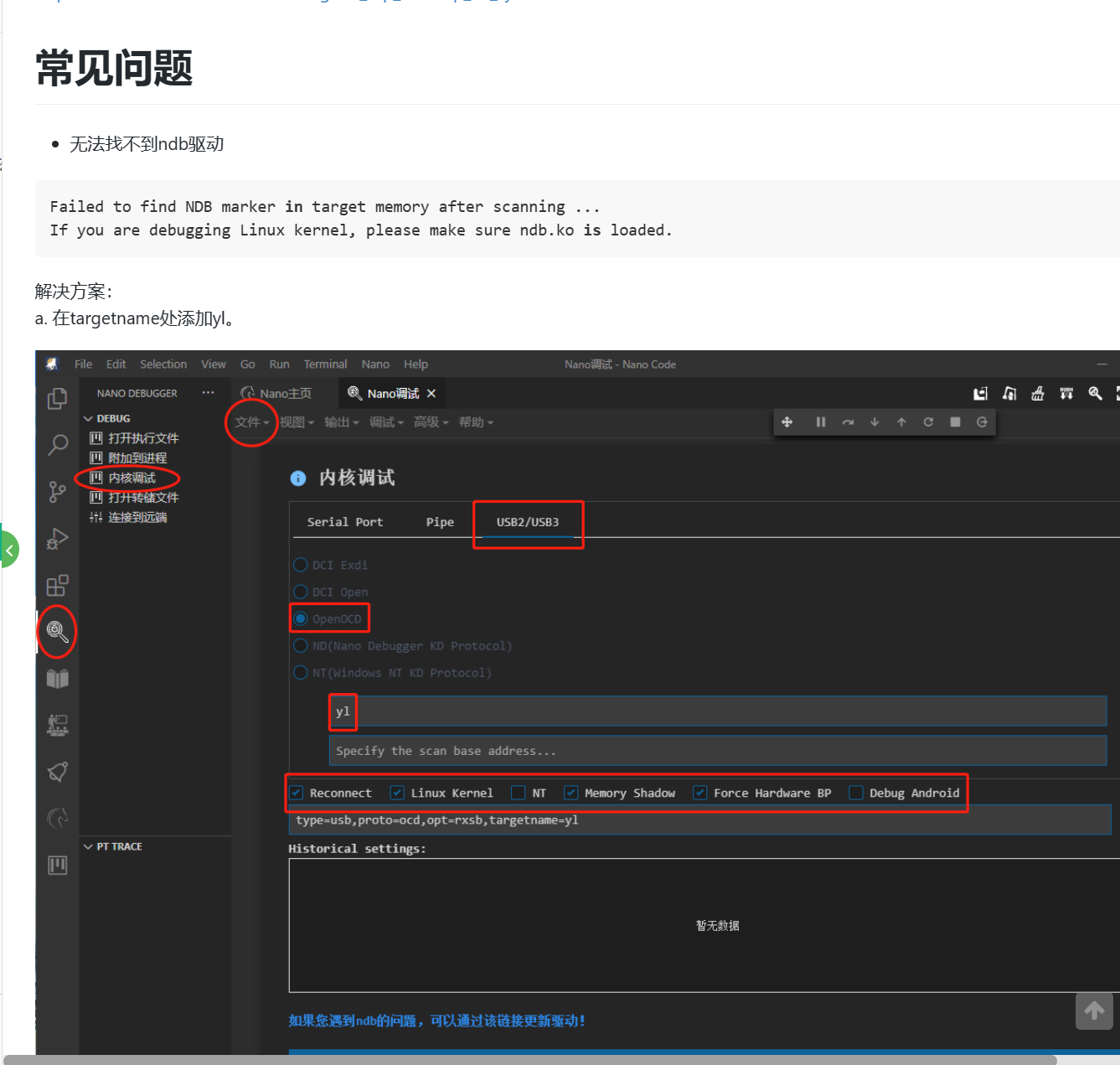This screenshot has height=1065, width=1120.
Task: Click the first machine icon in editor toolbar
Action: (x=980, y=394)
